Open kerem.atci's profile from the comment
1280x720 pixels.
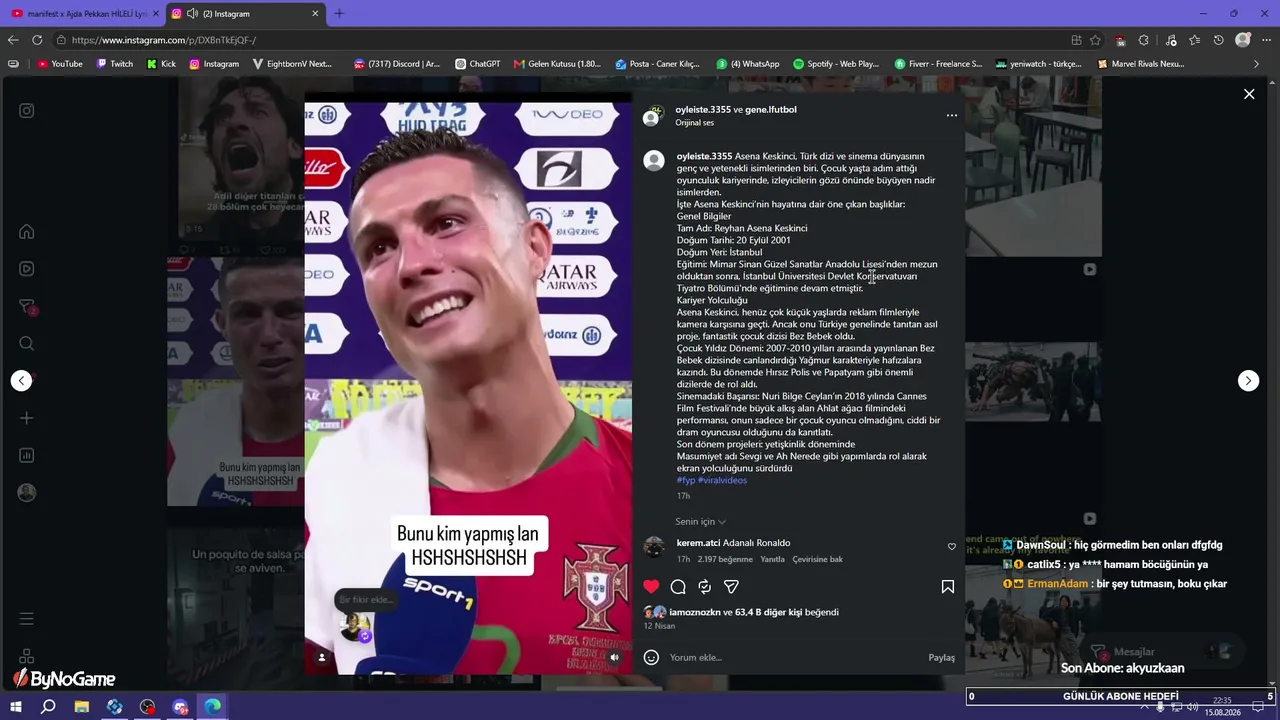click(698, 543)
